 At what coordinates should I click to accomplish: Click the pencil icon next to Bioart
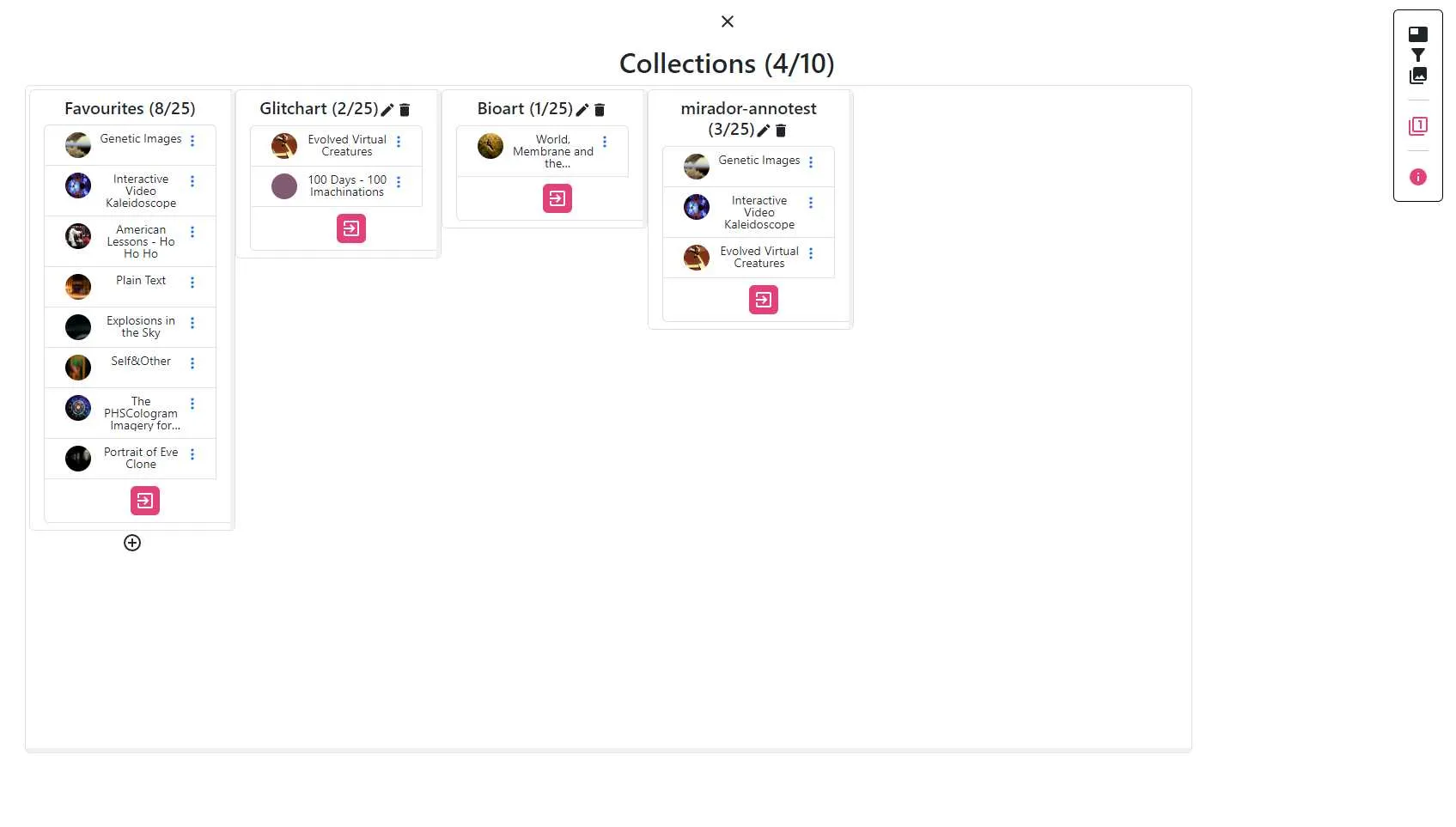coord(582,110)
